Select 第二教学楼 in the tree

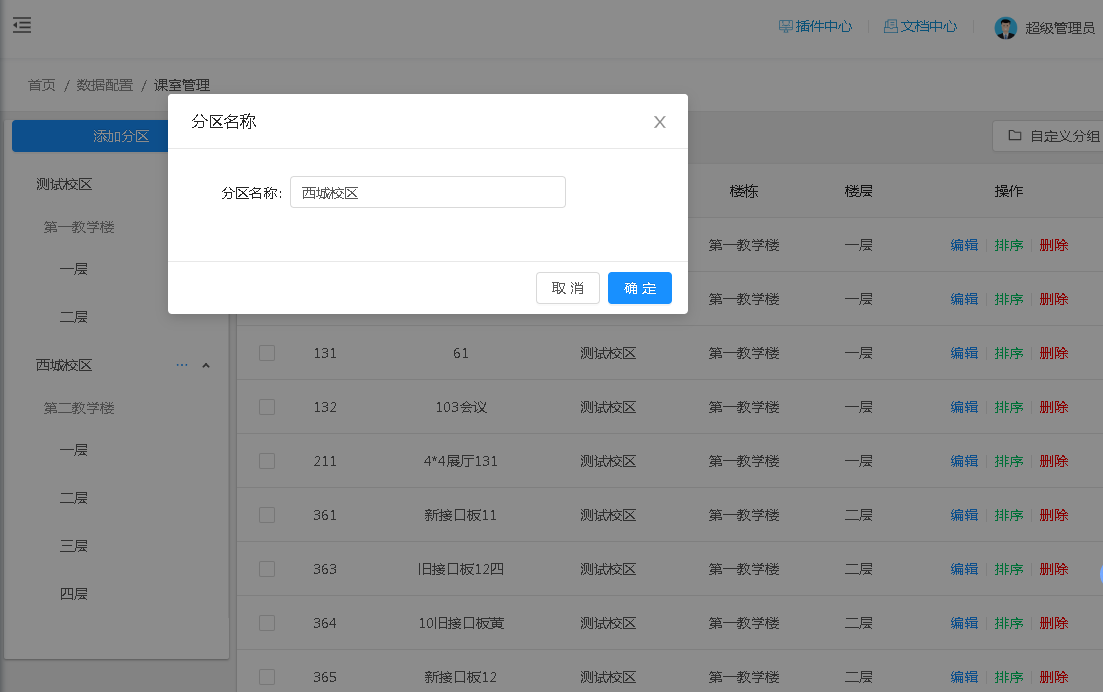click(x=79, y=408)
